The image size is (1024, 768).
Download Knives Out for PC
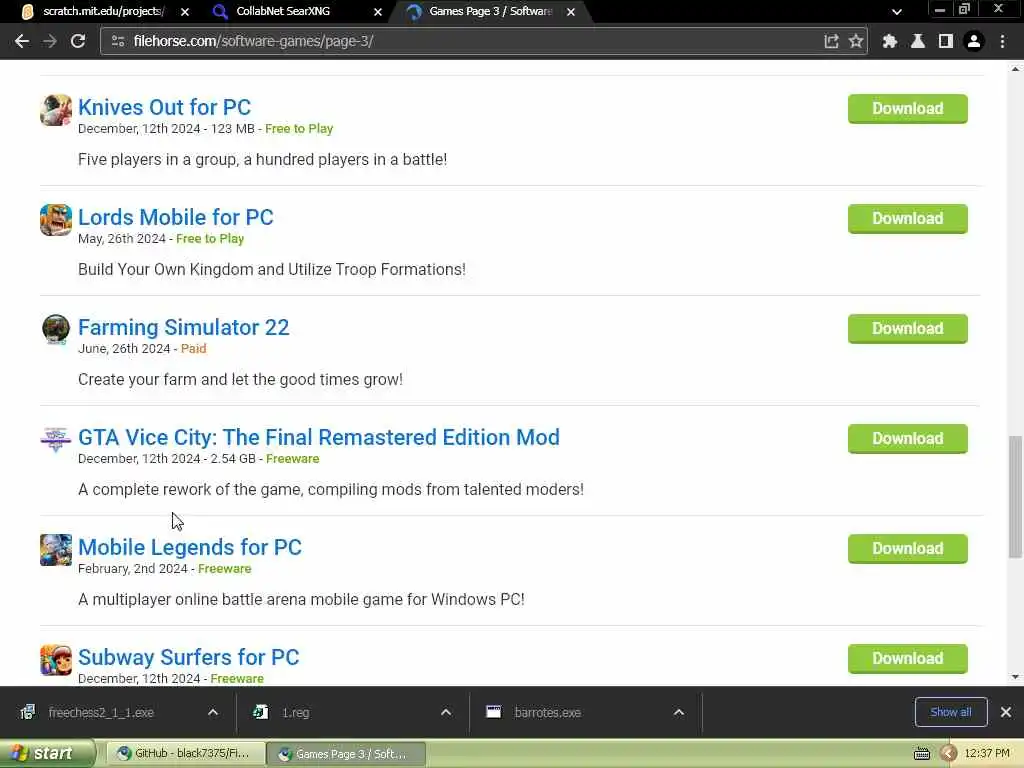(x=908, y=108)
